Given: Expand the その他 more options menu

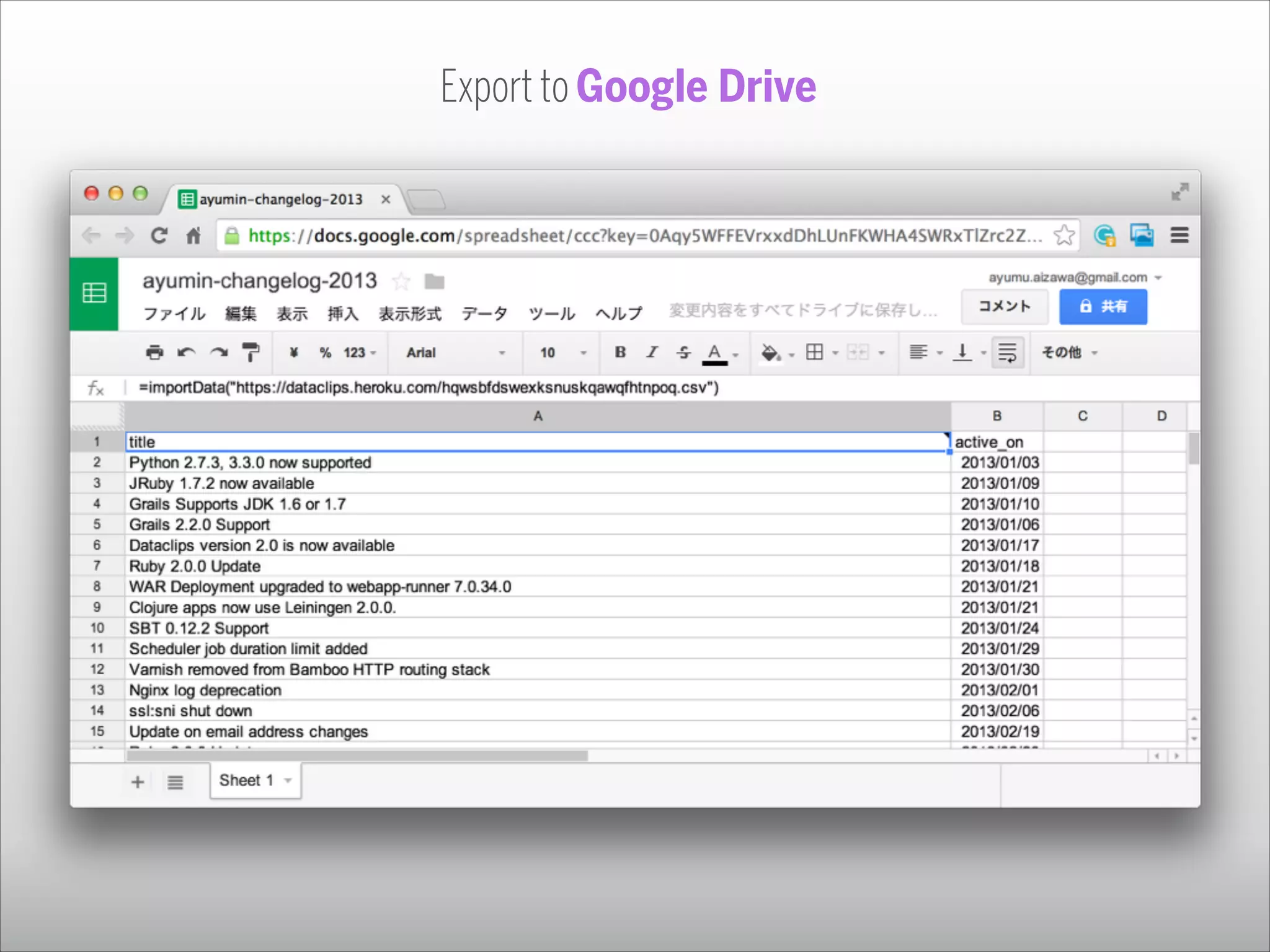Looking at the screenshot, I should (1070, 353).
